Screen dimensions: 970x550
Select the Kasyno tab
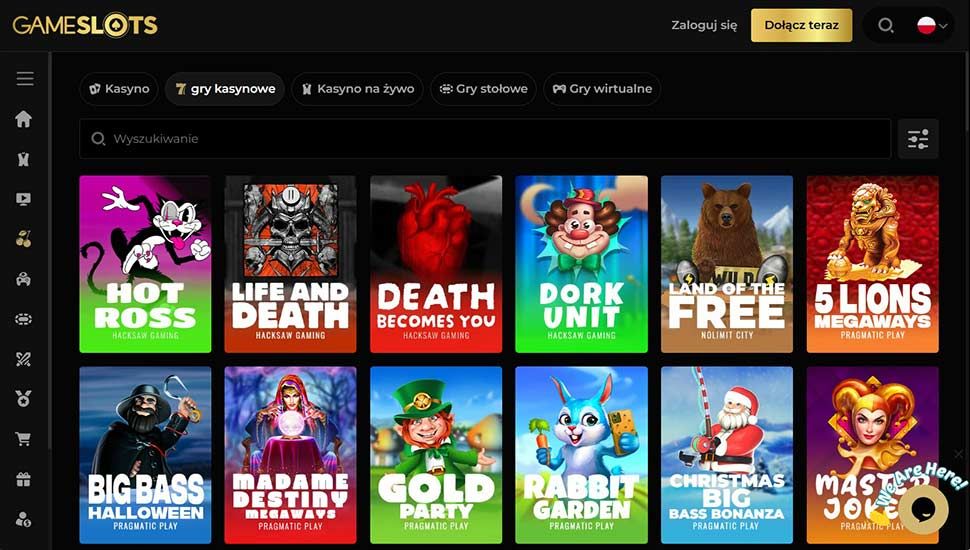119,89
